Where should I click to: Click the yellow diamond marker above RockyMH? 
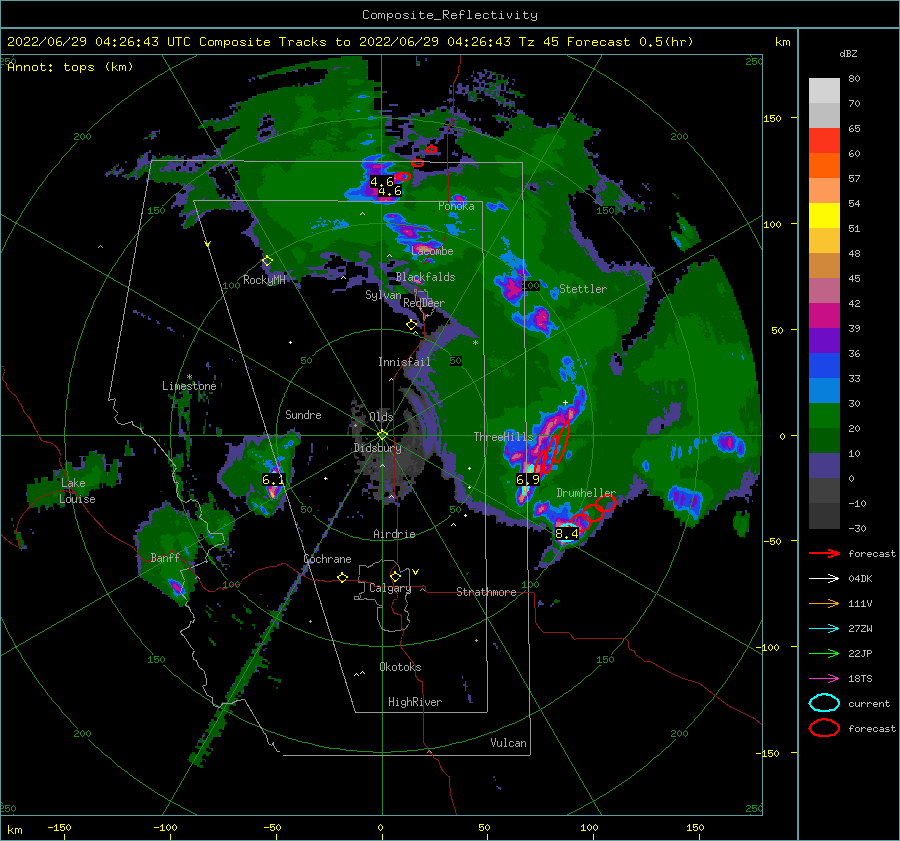pos(267,261)
